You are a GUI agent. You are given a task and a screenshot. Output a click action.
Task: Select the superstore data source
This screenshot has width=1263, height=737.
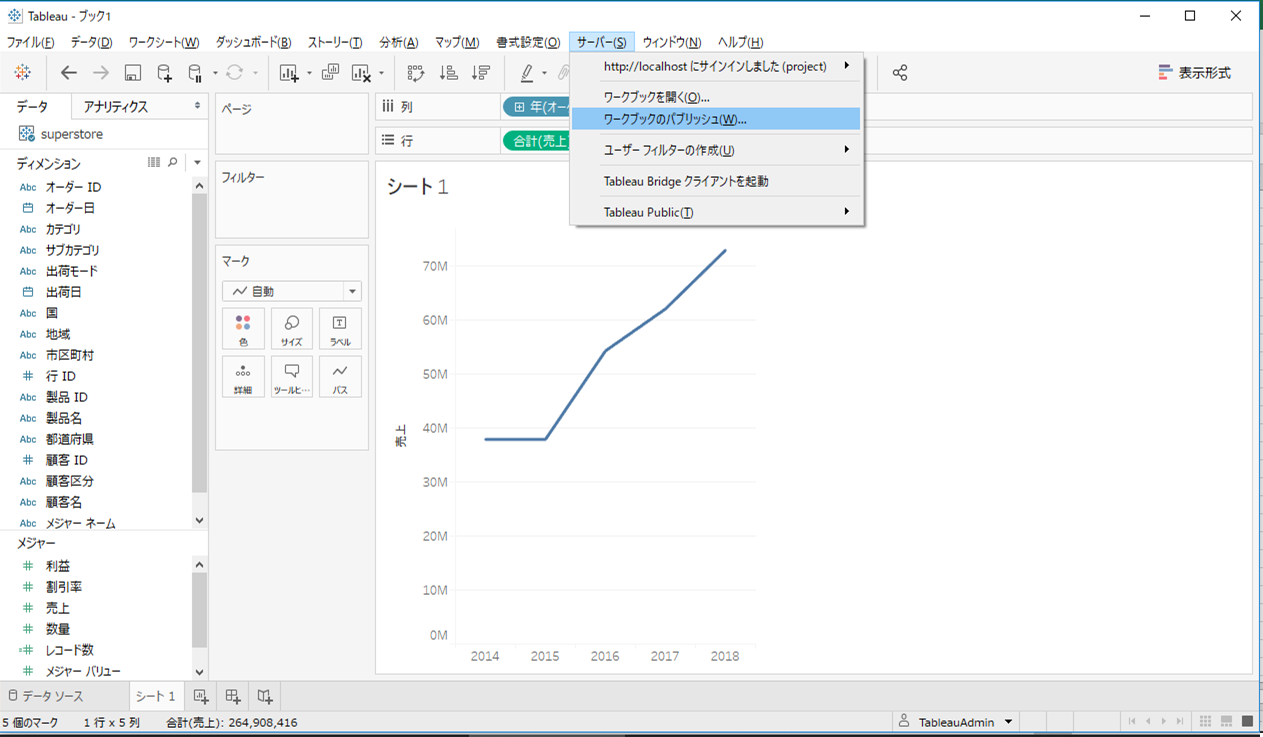(72, 134)
